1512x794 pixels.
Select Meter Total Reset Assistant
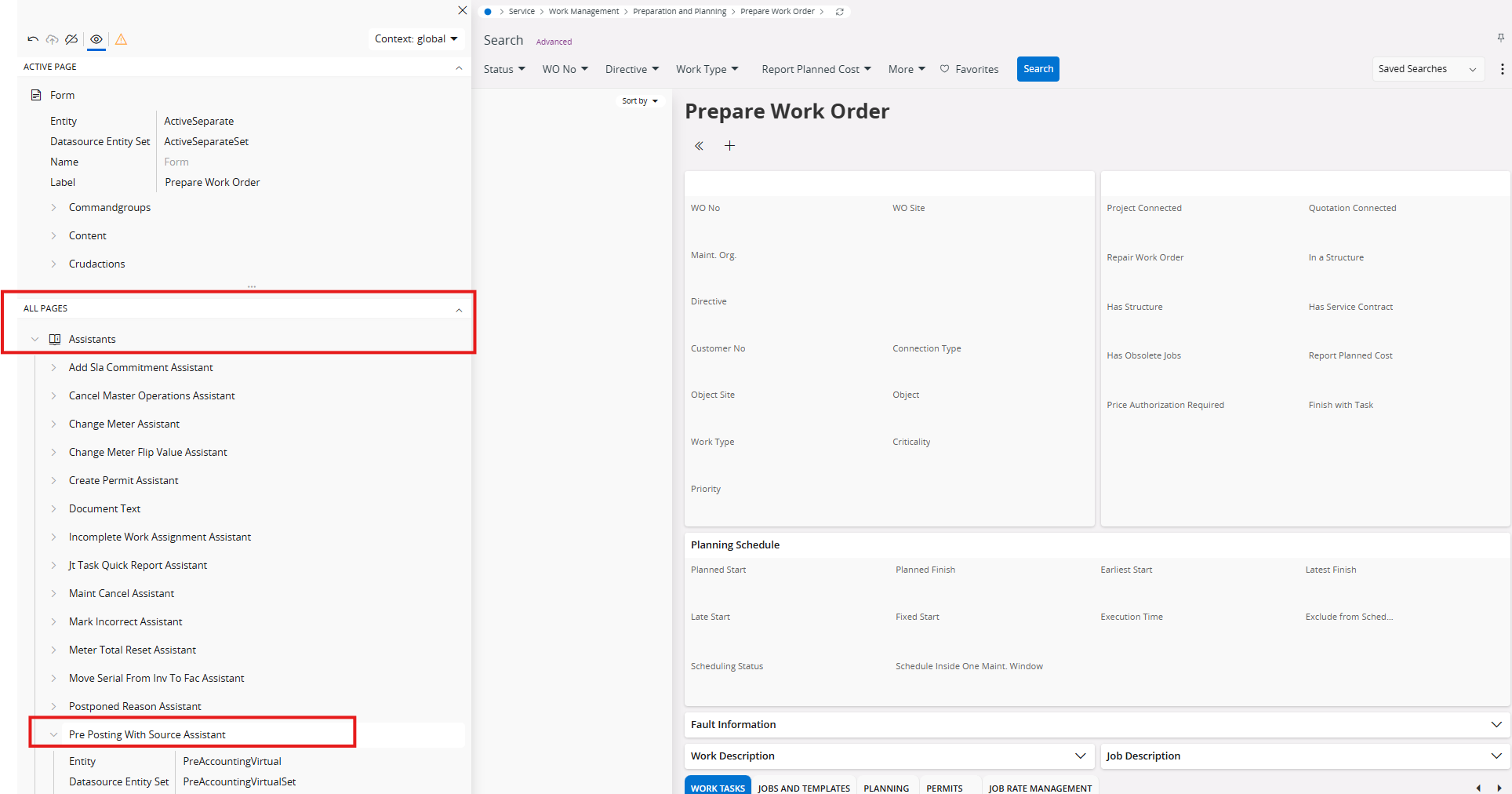coord(133,650)
